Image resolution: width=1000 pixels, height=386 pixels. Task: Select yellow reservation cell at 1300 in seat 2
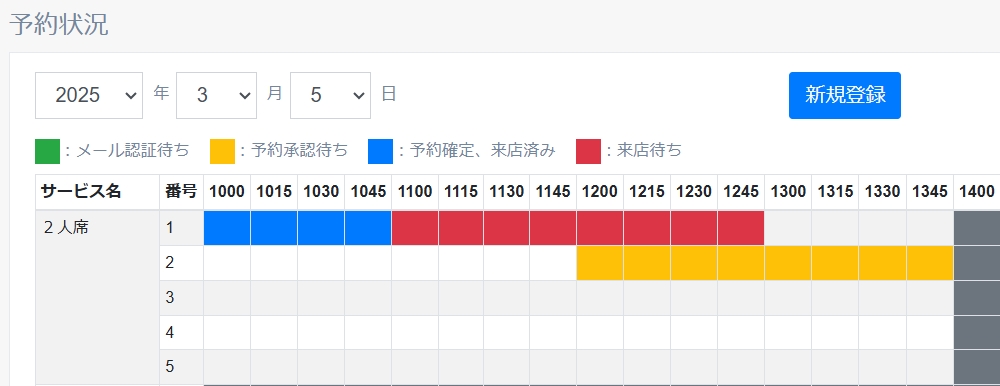click(788, 263)
